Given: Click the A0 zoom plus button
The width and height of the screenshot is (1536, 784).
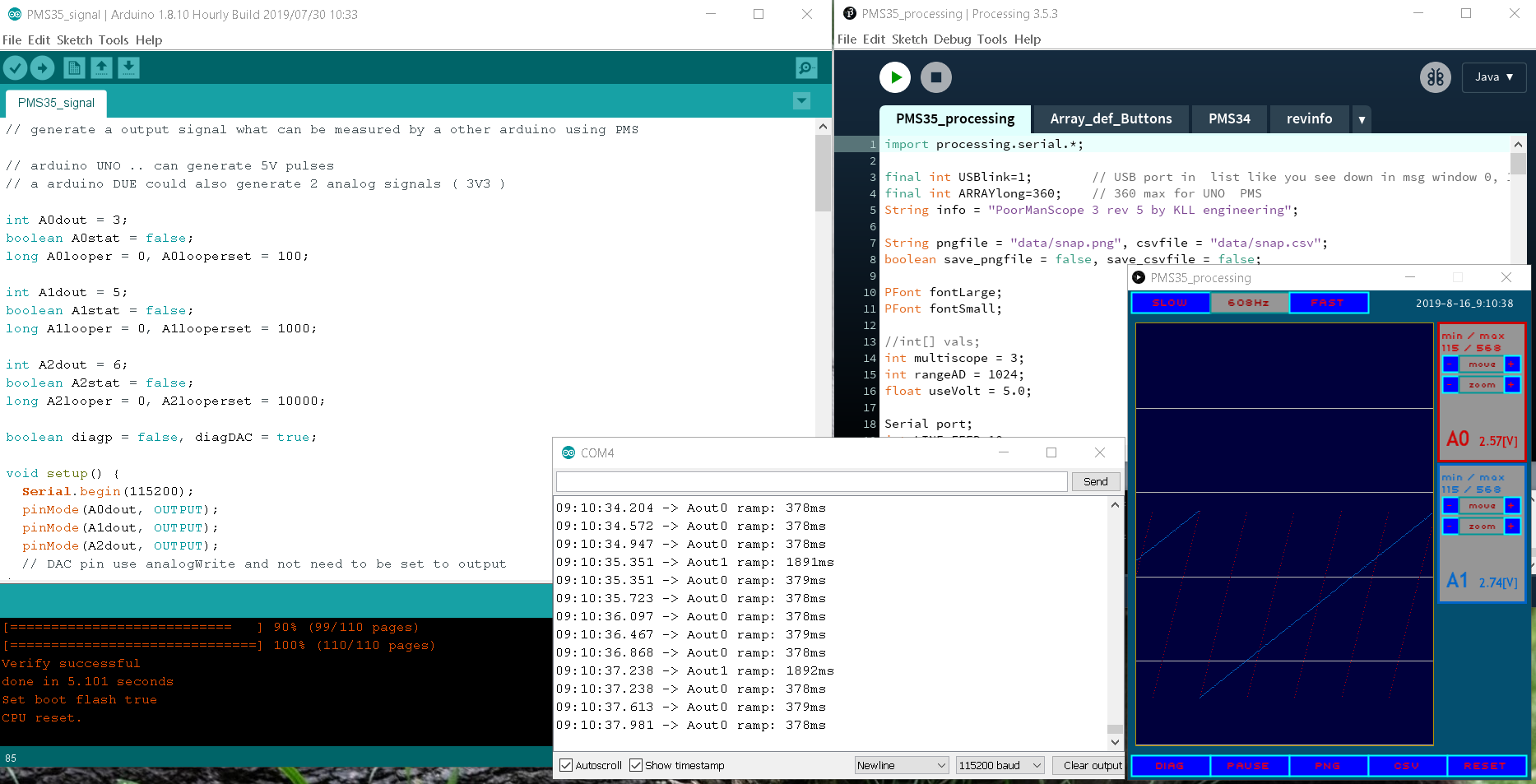Looking at the screenshot, I should [1511, 384].
